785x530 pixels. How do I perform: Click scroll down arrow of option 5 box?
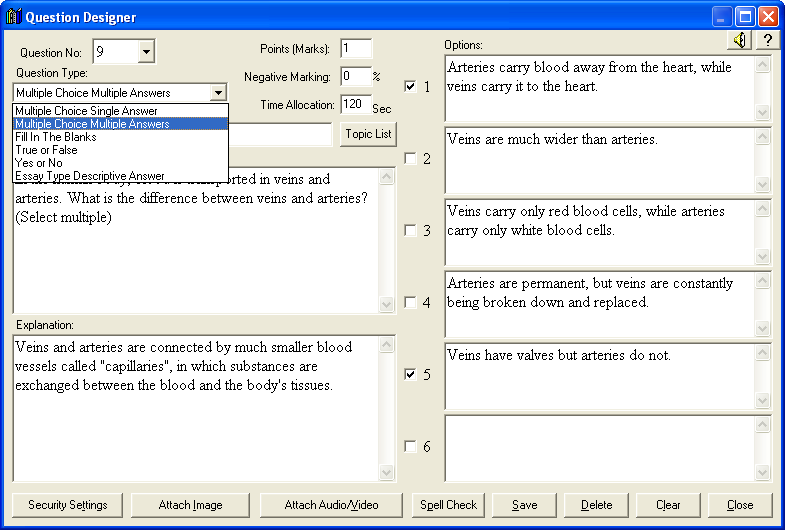pyautogui.click(x=762, y=400)
